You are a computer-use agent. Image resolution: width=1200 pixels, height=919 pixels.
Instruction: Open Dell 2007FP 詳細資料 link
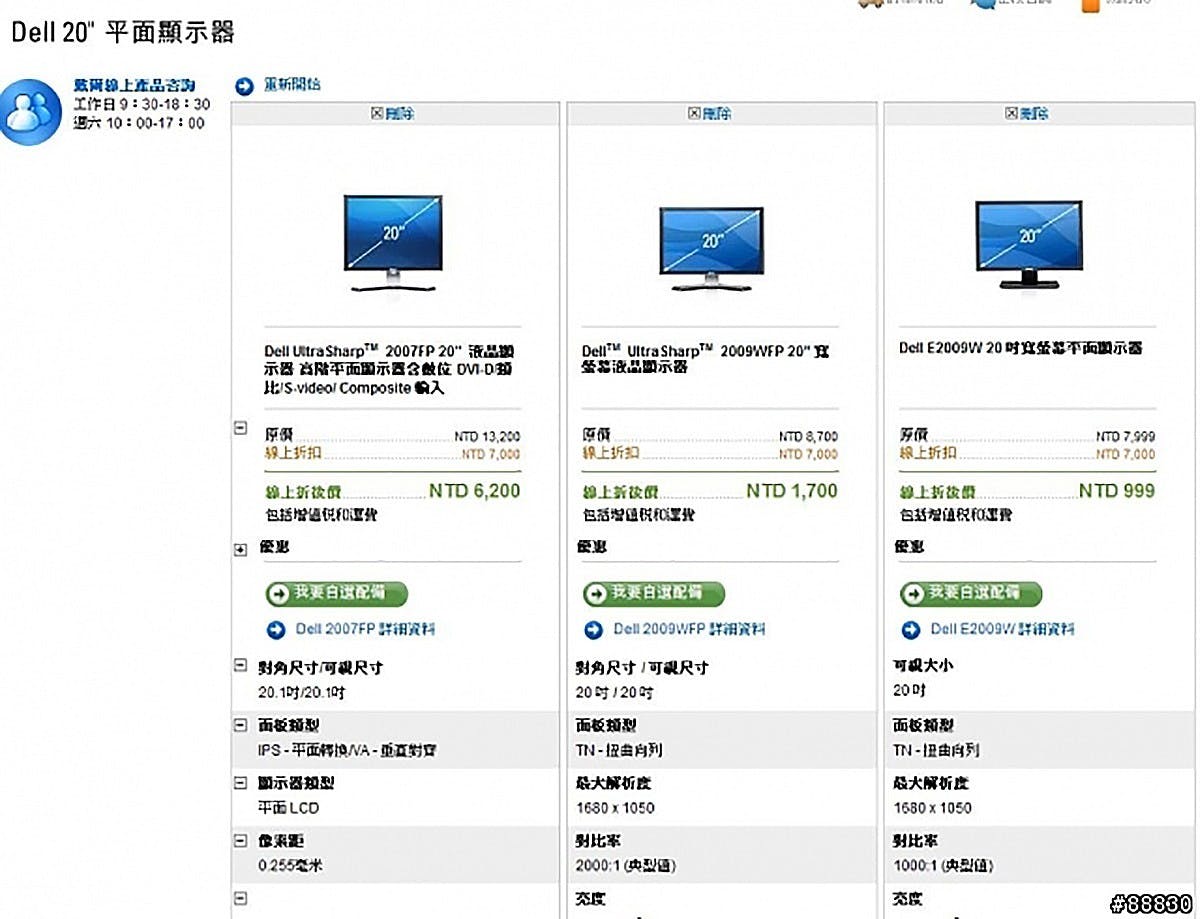coord(365,630)
